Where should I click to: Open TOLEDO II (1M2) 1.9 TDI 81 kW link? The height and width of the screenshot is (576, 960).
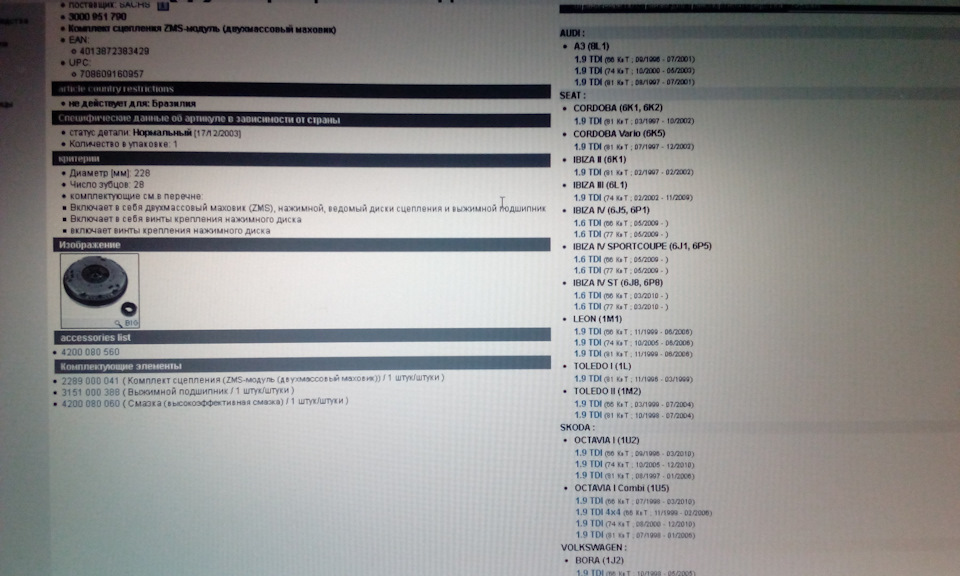coord(588,415)
